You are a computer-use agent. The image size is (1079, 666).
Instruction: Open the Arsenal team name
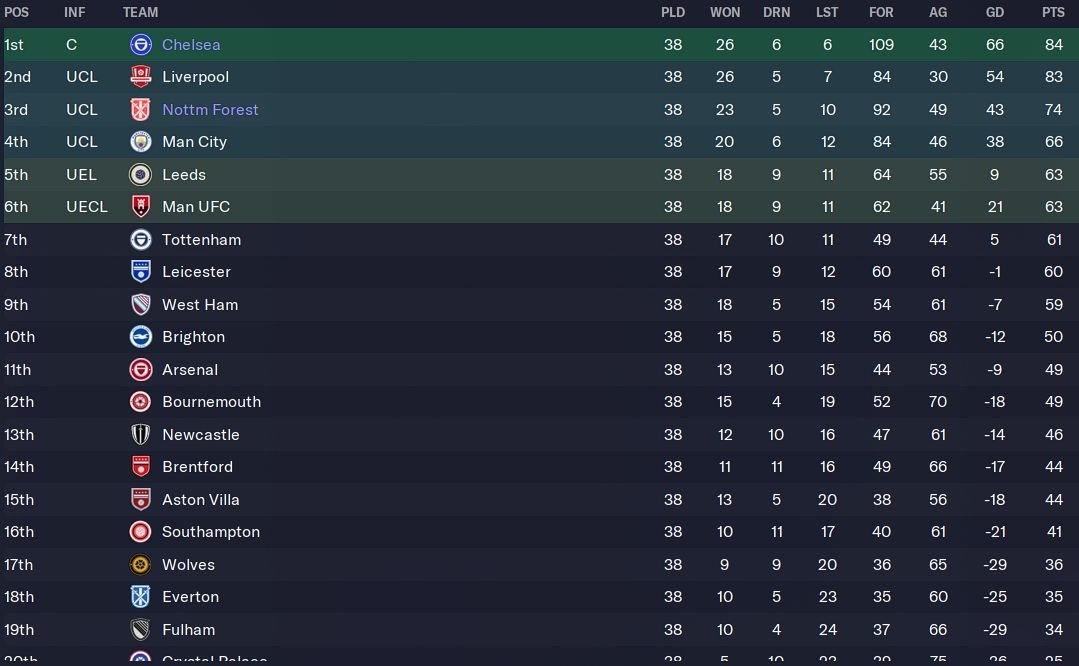[190, 370]
